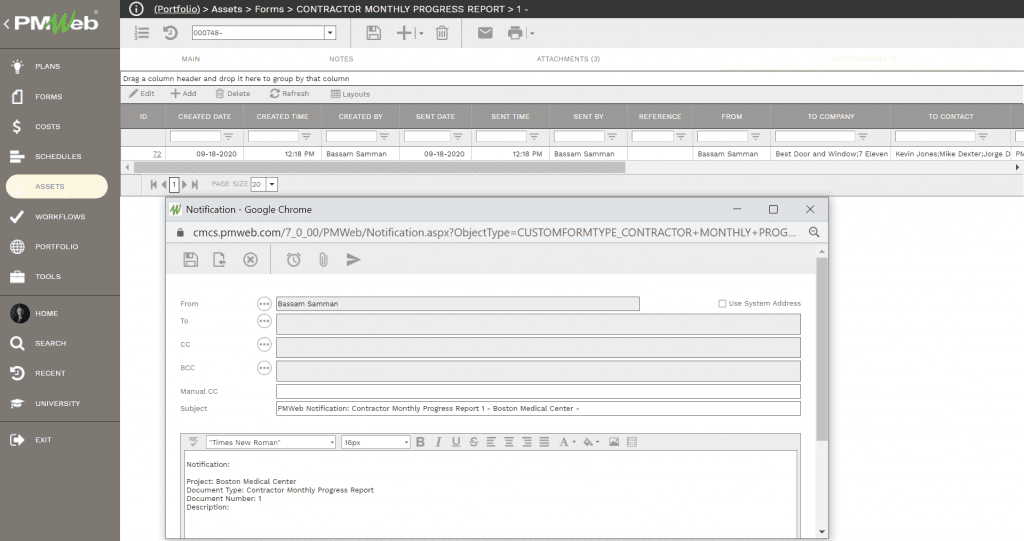Click zoom magnifier icon in Chrome address bar
1024x541 pixels.
[x=814, y=232]
